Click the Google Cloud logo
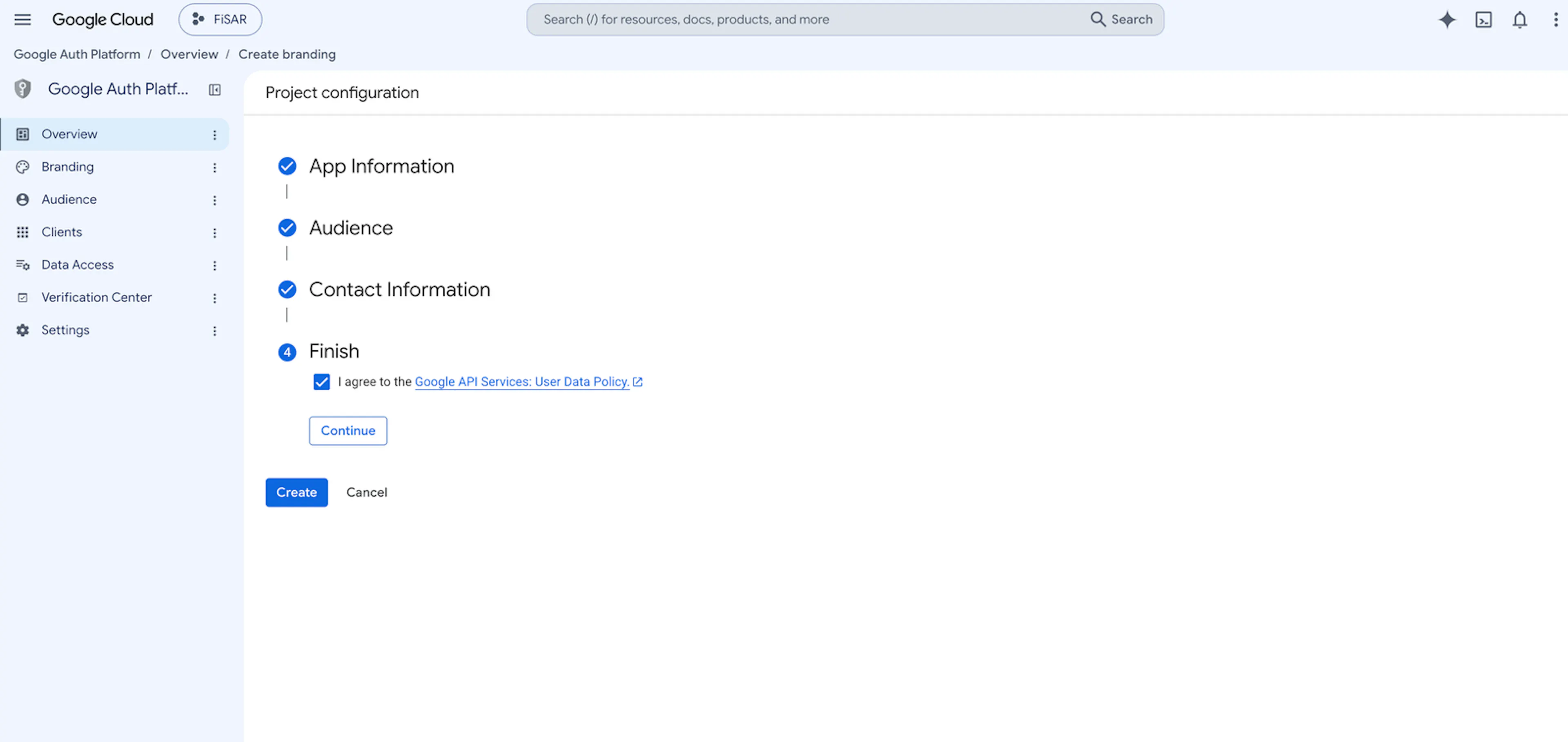This screenshot has width=1568, height=742. click(102, 20)
